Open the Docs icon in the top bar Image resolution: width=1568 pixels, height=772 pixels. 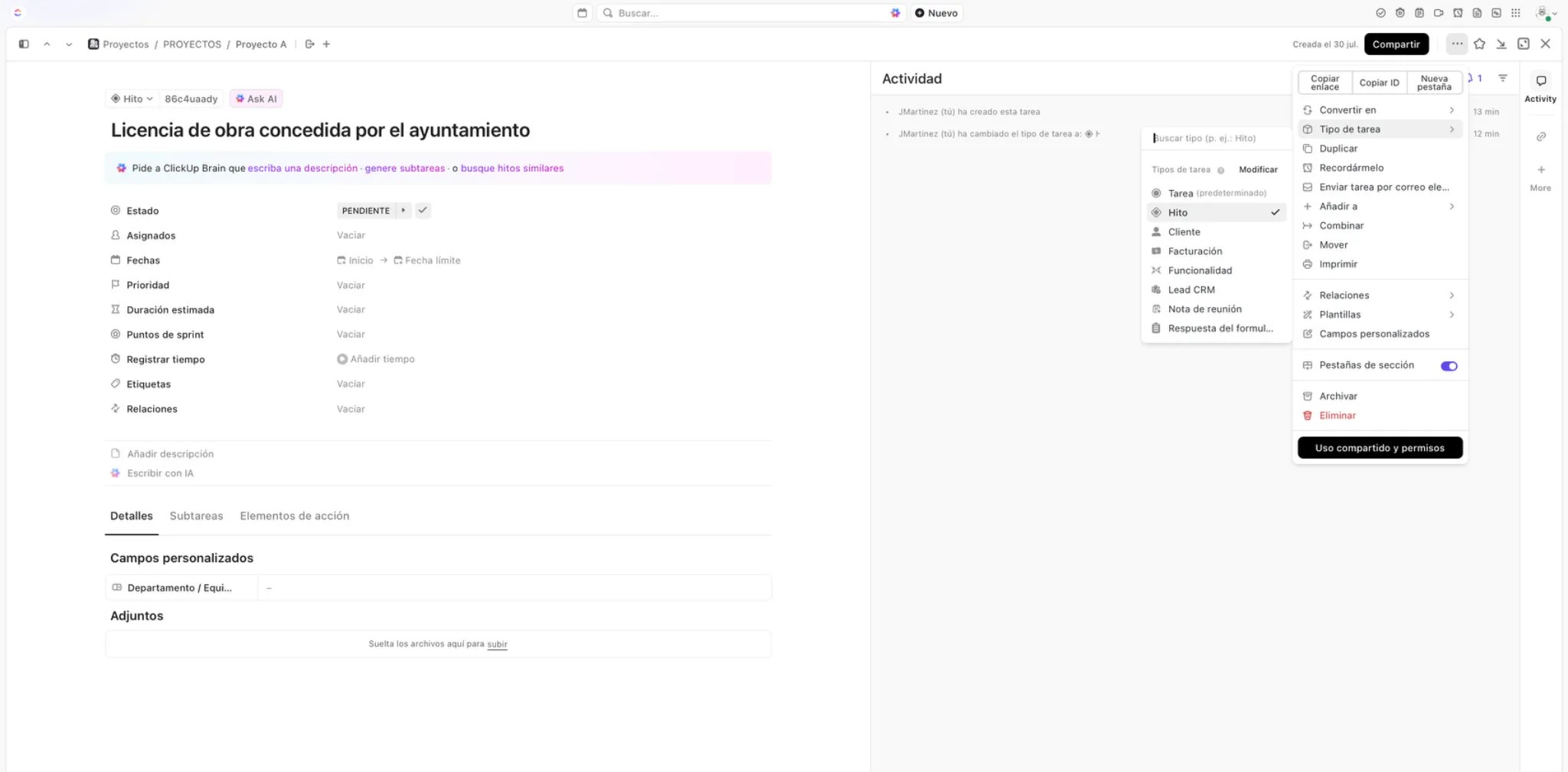point(1477,12)
